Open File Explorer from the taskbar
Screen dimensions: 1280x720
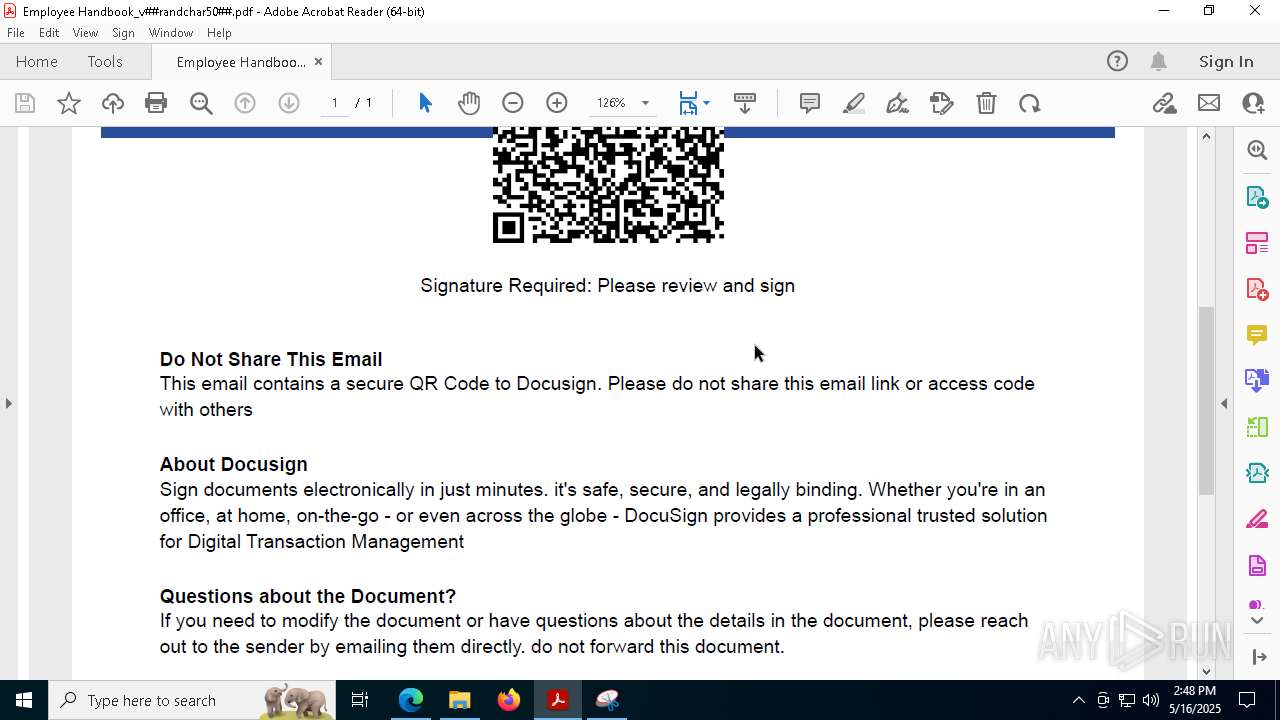(459, 700)
